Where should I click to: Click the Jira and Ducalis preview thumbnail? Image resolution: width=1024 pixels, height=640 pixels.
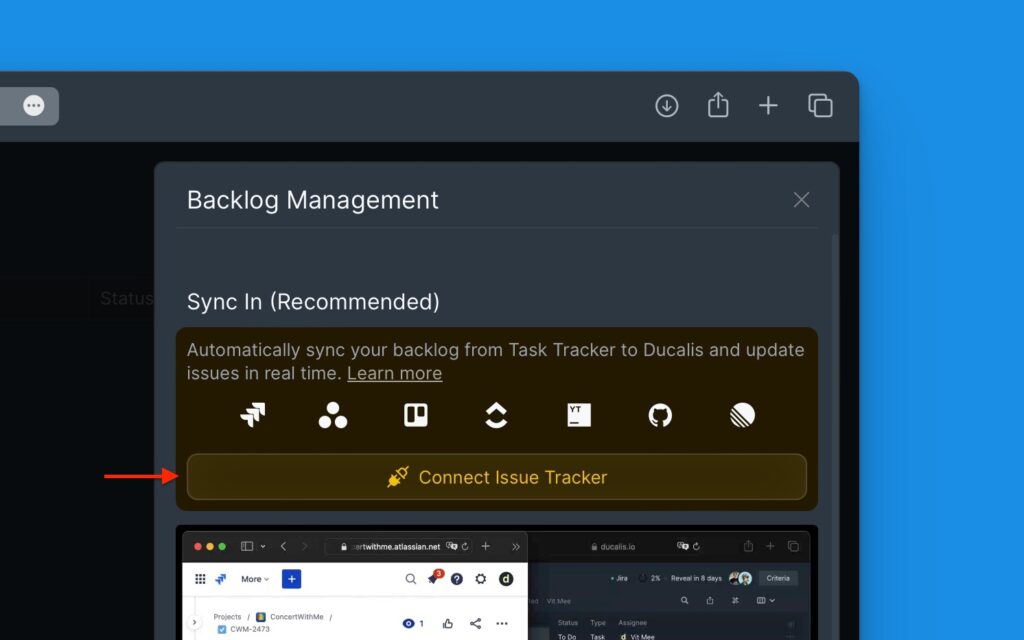pos(496,583)
